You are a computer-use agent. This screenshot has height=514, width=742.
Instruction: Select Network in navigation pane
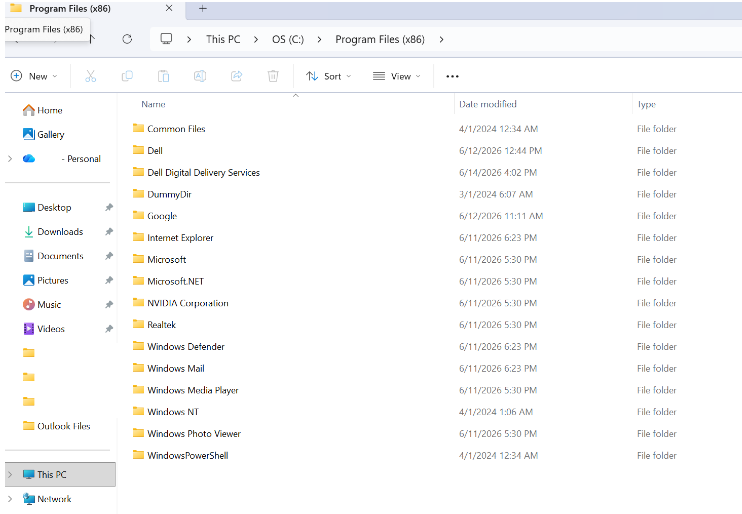click(47, 499)
